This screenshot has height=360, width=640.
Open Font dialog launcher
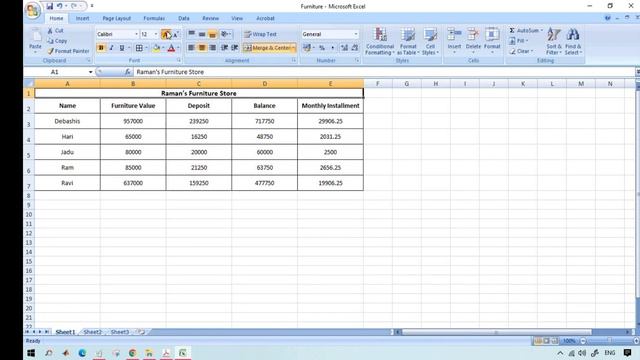[179, 60]
